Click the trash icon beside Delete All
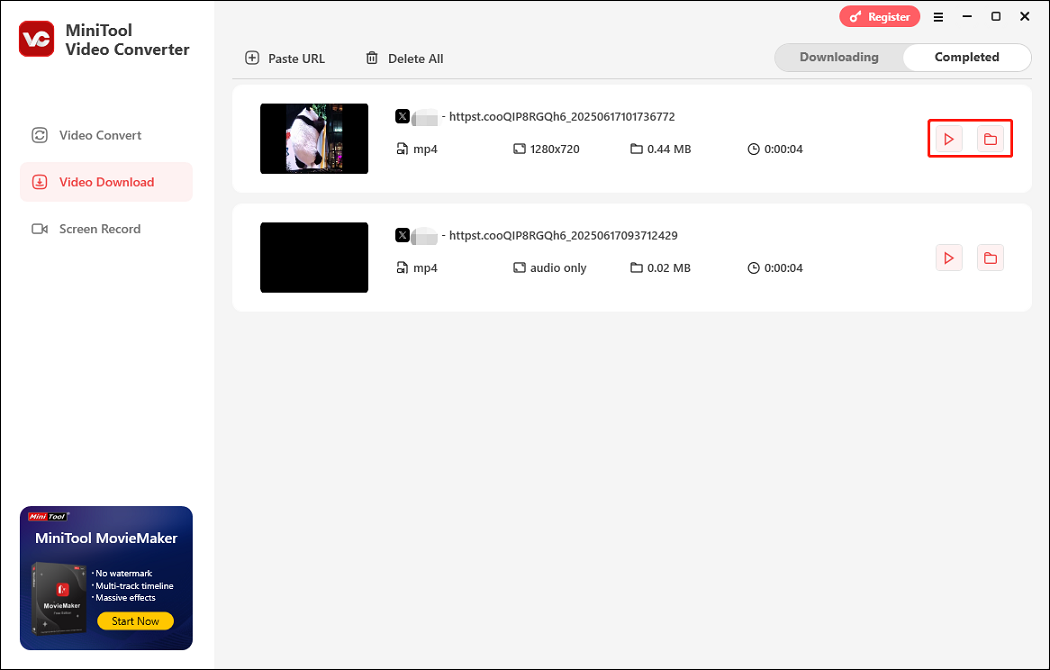 click(x=372, y=58)
